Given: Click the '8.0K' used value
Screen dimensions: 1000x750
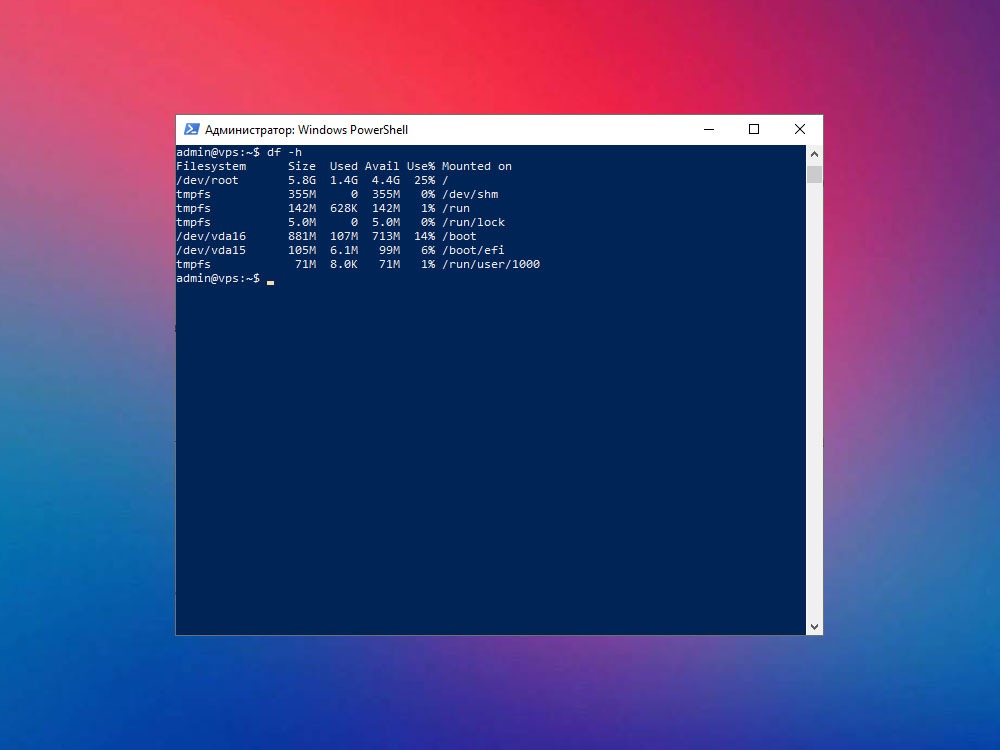Looking at the screenshot, I should (x=344, y=265).
